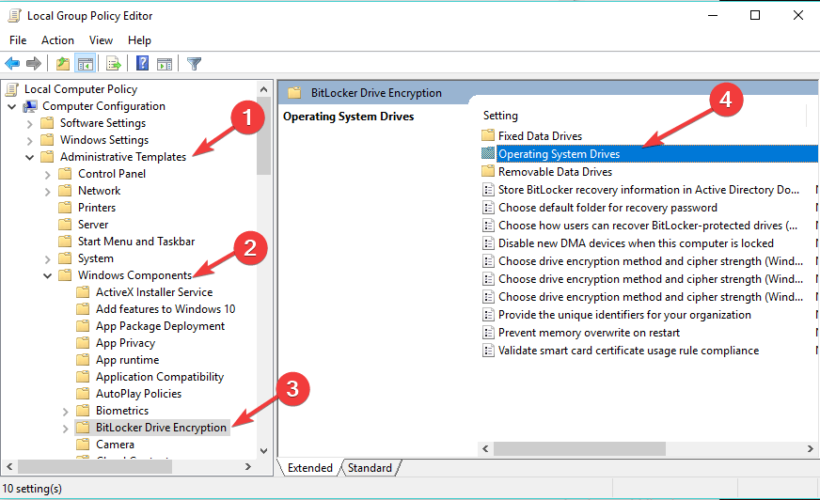Expand the BitLocker Drive Encryption node
The width and height of the screenshot is (820, 500).
[65, 428]
